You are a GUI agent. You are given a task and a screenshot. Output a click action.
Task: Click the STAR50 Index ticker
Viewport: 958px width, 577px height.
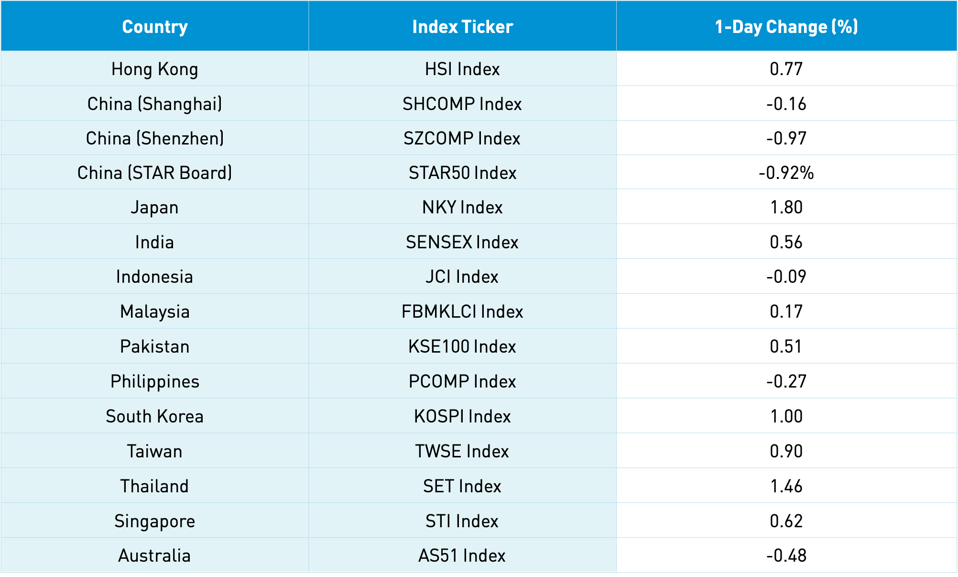coord(462,173)
